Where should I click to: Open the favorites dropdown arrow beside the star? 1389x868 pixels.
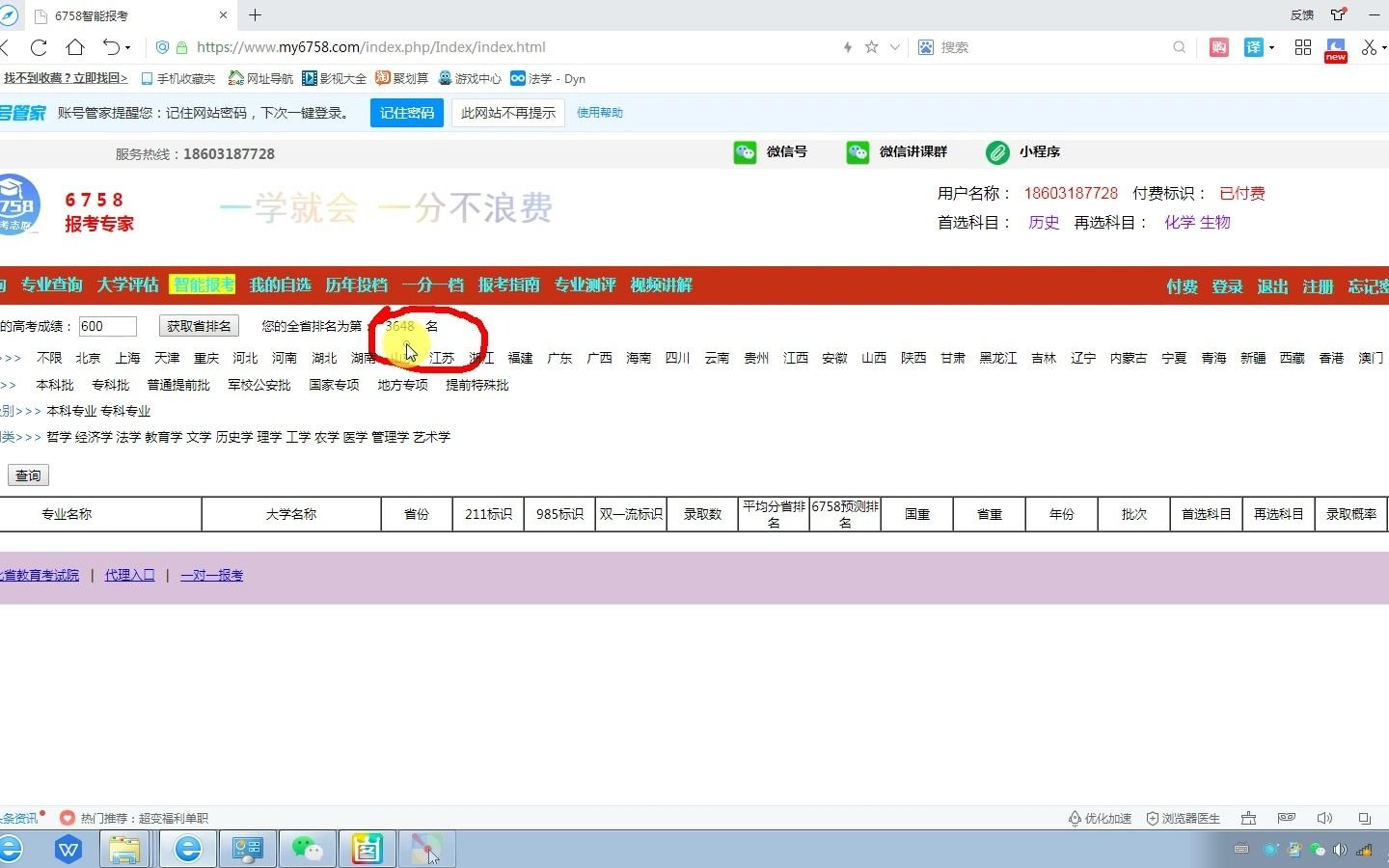[x=895, y=47]
